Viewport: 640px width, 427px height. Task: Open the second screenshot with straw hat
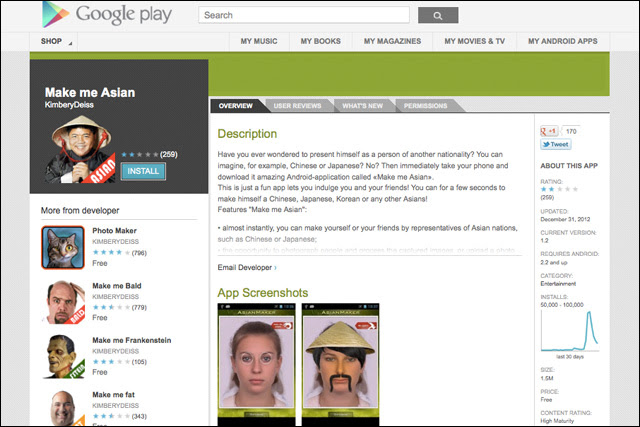click(340, 365)
